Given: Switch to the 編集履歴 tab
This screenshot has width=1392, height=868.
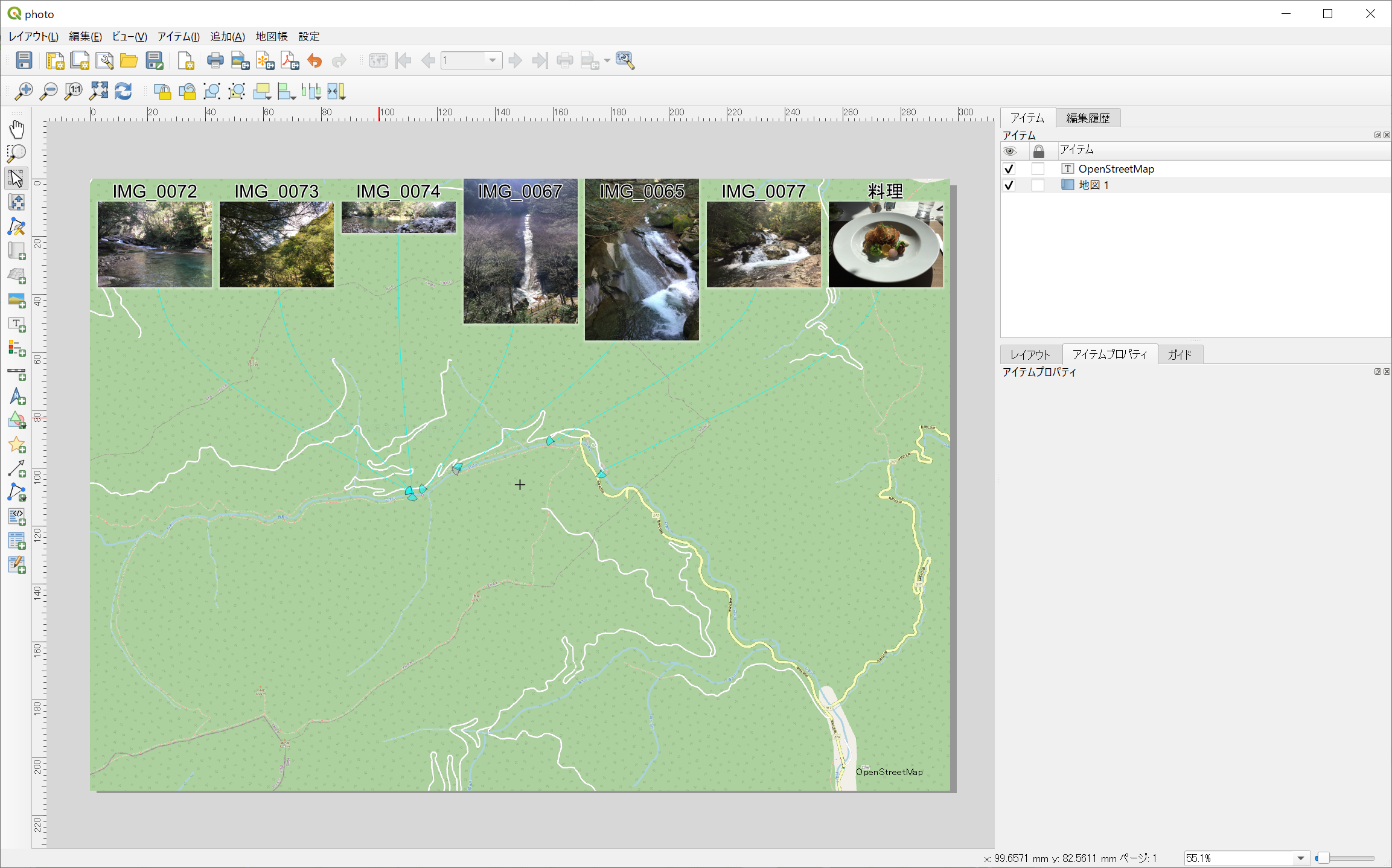Looking at the screenshot, I should point(1087,118).
